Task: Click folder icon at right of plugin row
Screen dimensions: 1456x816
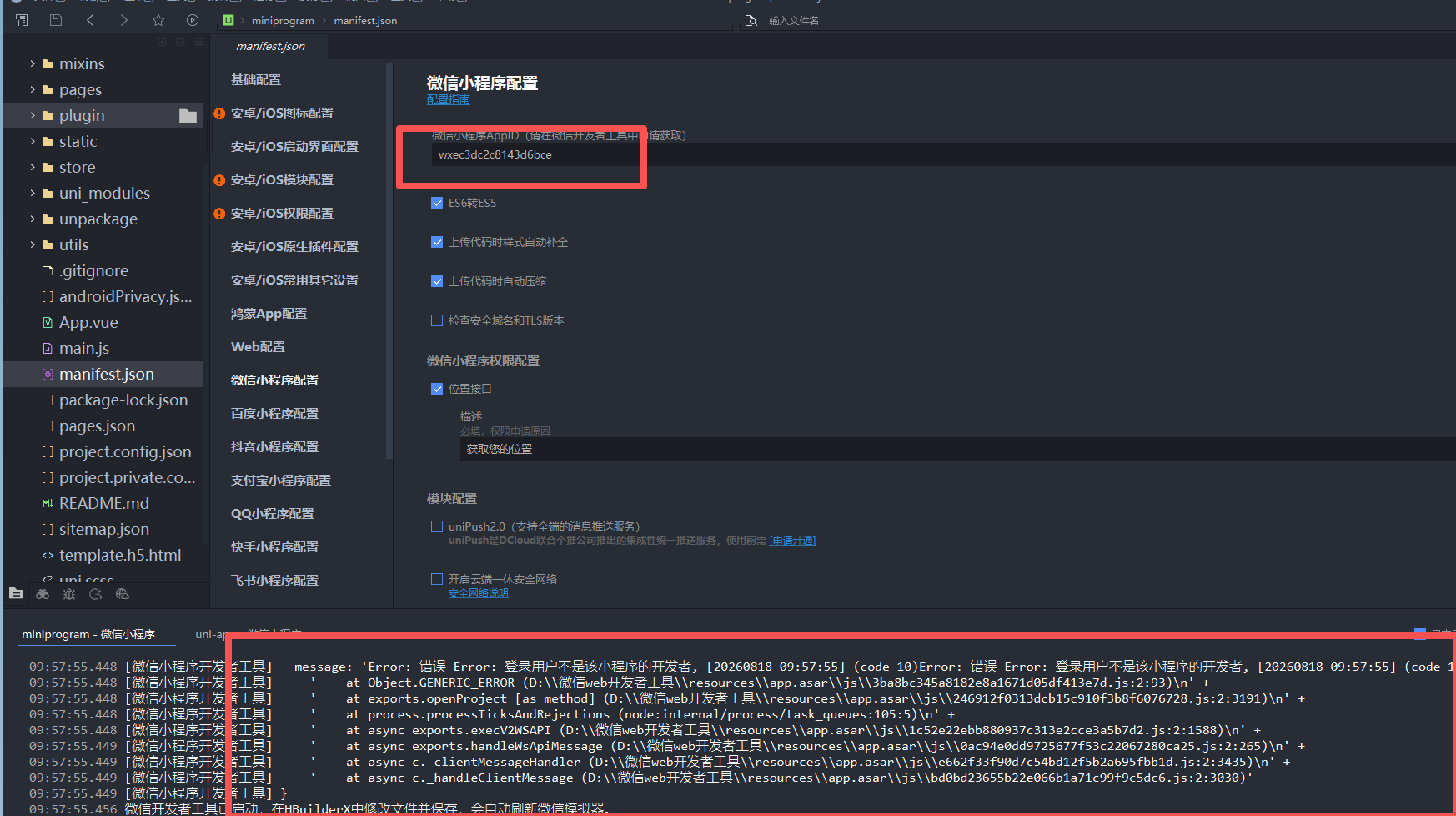Action: tap(188, 116)
